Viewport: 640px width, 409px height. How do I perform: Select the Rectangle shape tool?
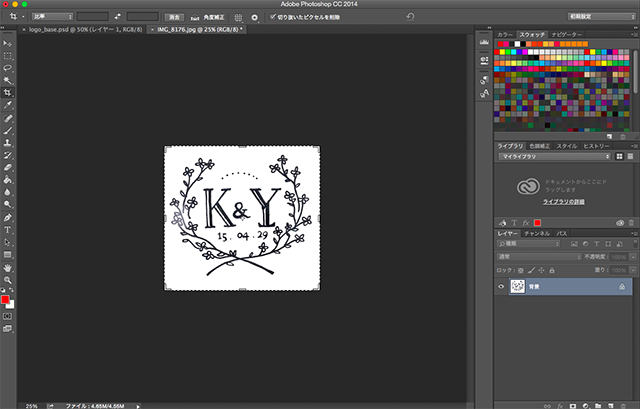[x=7, y=255]
